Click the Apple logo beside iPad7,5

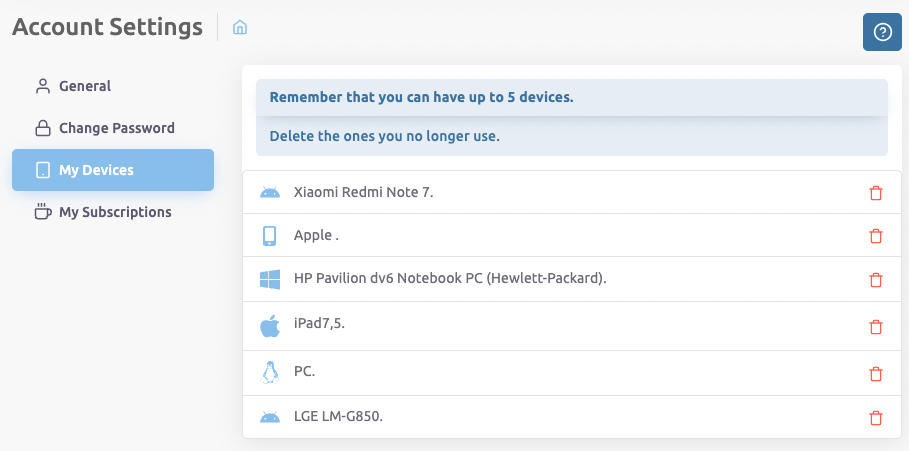click(269, 326)
